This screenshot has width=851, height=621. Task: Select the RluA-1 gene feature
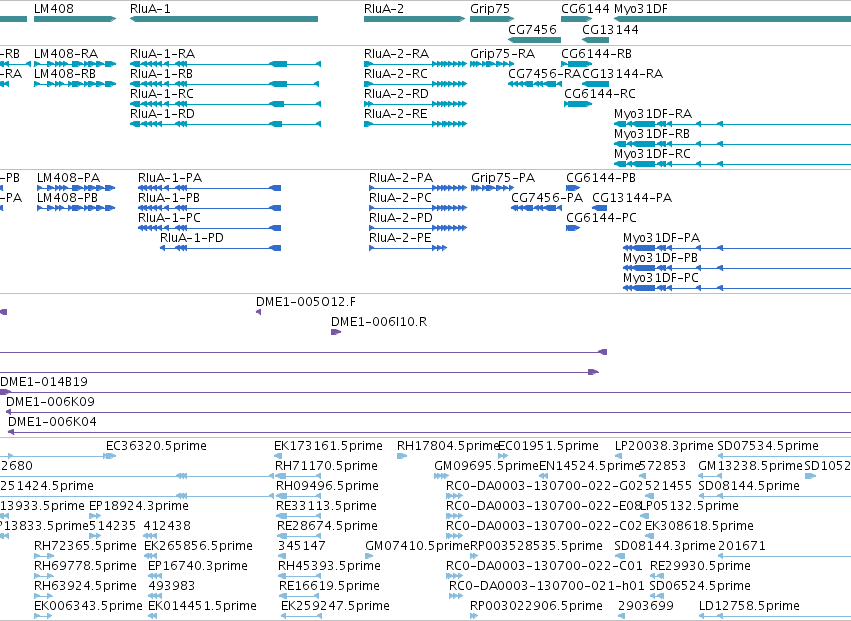click(224, 19)
